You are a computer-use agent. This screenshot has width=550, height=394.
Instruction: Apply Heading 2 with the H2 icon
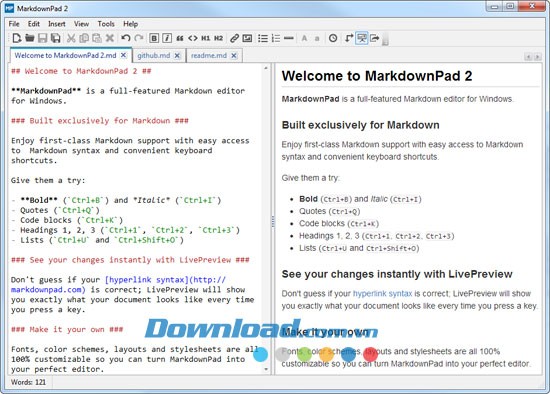click(x=219, y=38)
